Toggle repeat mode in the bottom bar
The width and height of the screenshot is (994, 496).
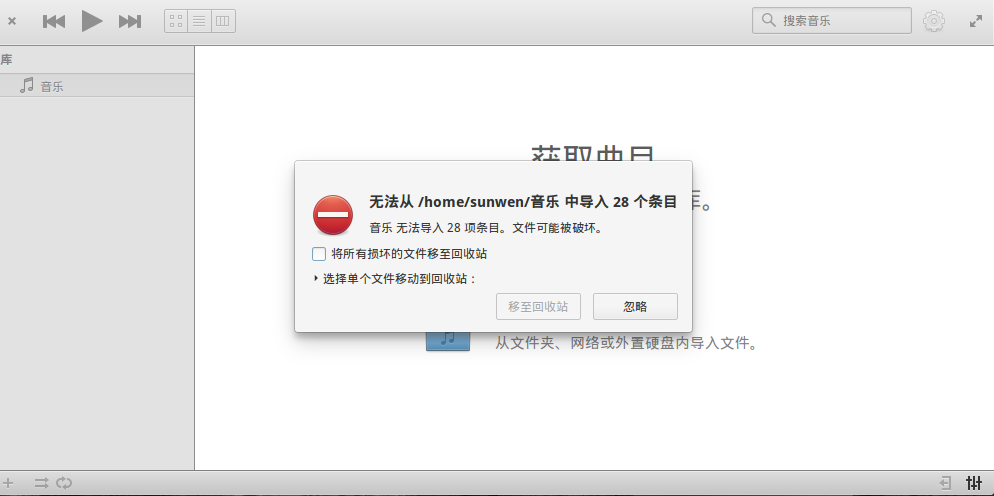(x=64, y=483)
